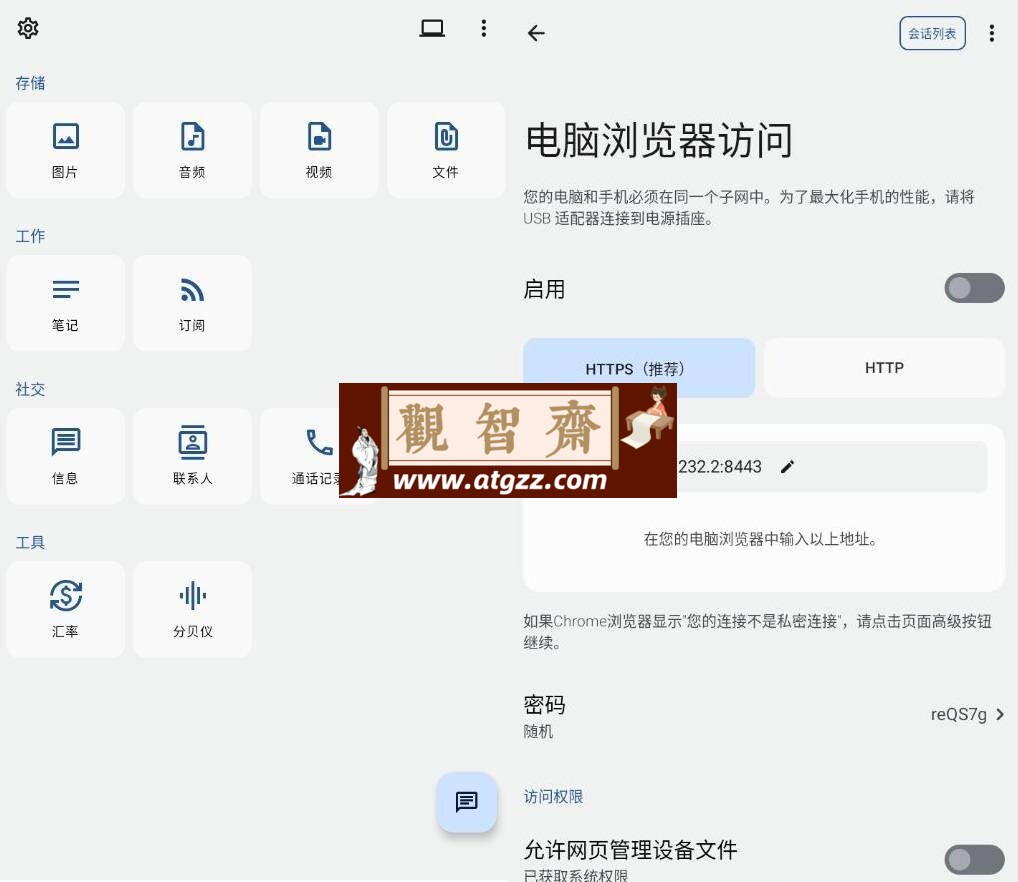
Task: Open the 音频 (Audio) storage card
Action: pyautogui.click(x=192, y=150)
